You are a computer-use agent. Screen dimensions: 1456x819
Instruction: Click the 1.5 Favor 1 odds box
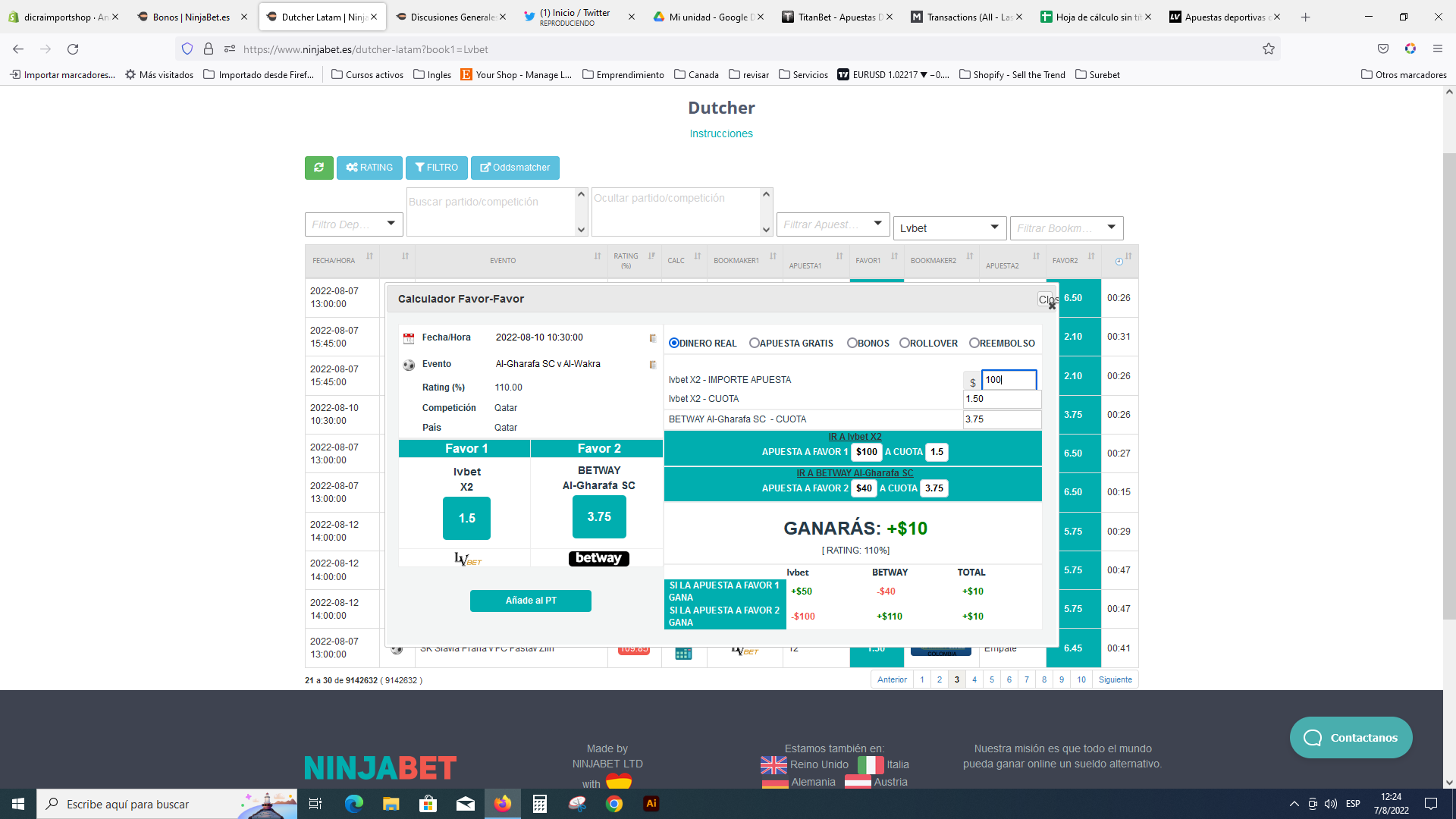coord(466,518)
